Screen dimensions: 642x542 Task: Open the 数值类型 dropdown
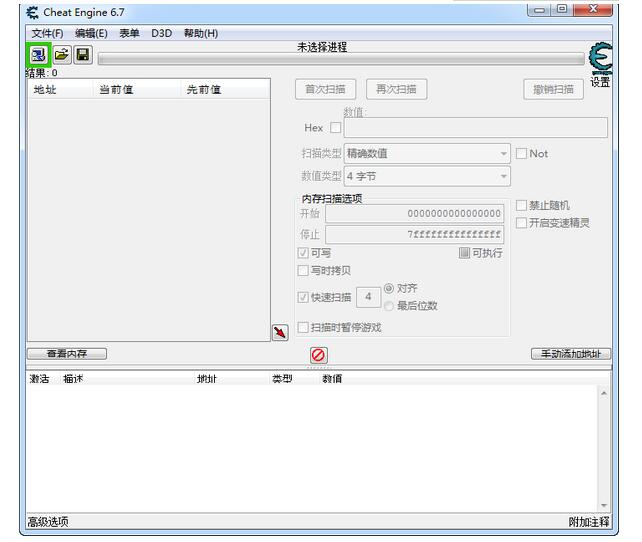pyautogui.click(x=427, y=176)
